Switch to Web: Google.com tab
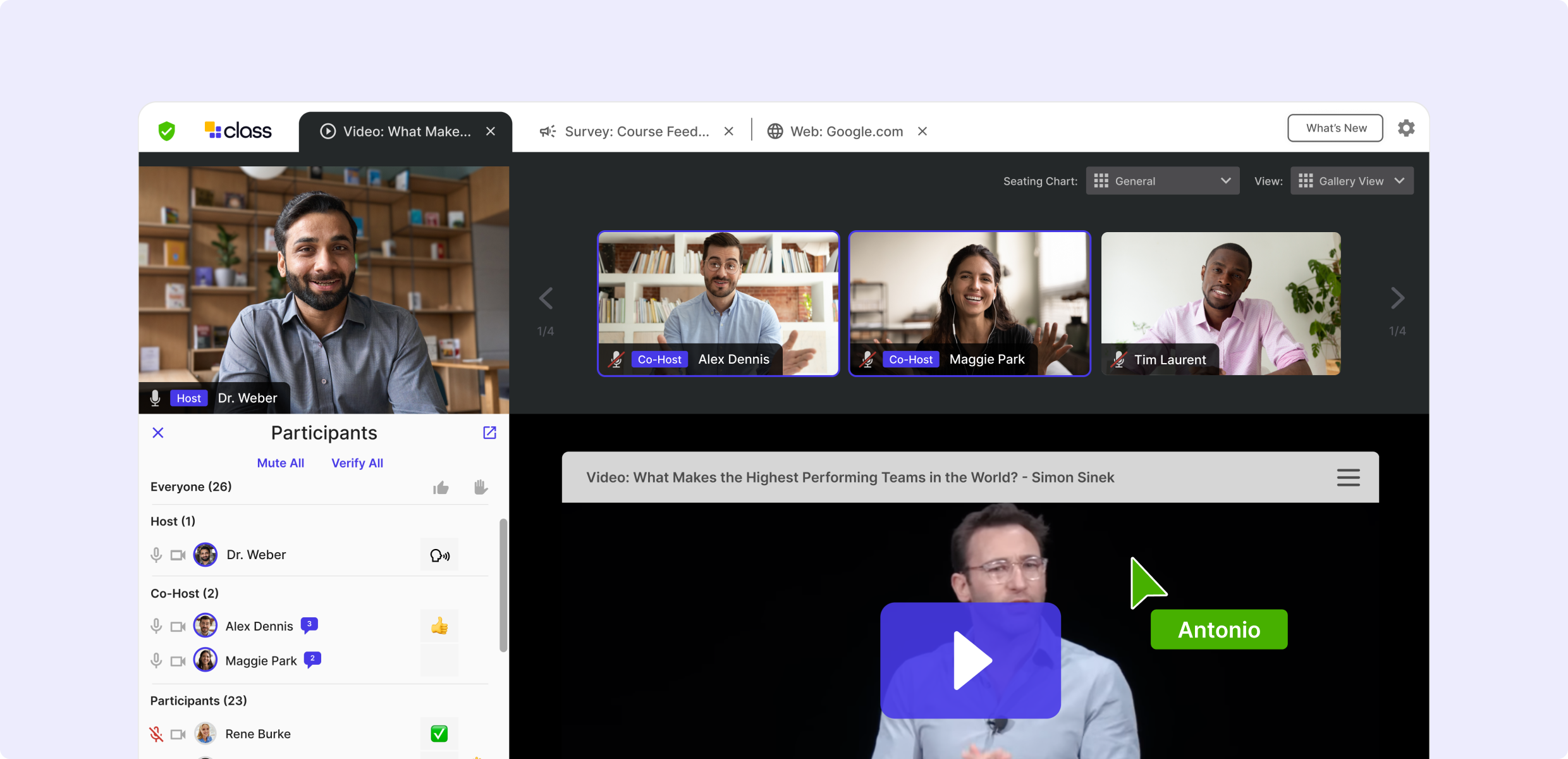This screenshot has height=759, width=1568. pyautogui.click(x=846, y=132)
